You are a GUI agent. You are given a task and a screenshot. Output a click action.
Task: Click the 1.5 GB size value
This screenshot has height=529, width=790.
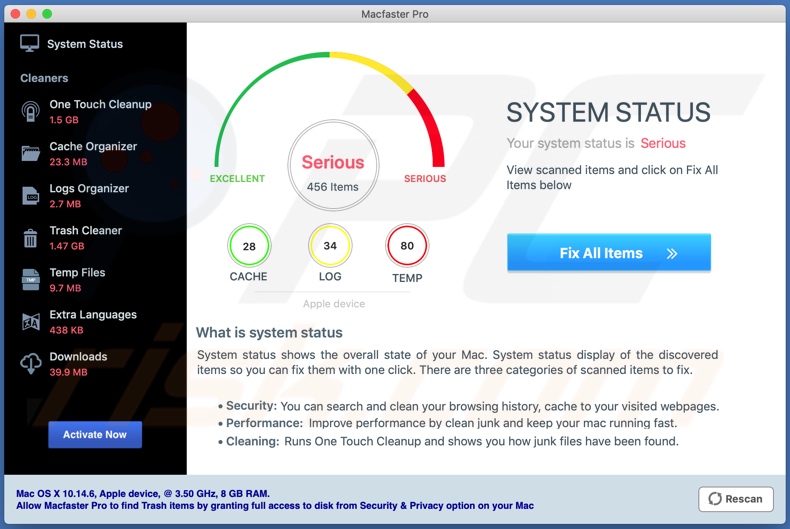tap(64, 120)
